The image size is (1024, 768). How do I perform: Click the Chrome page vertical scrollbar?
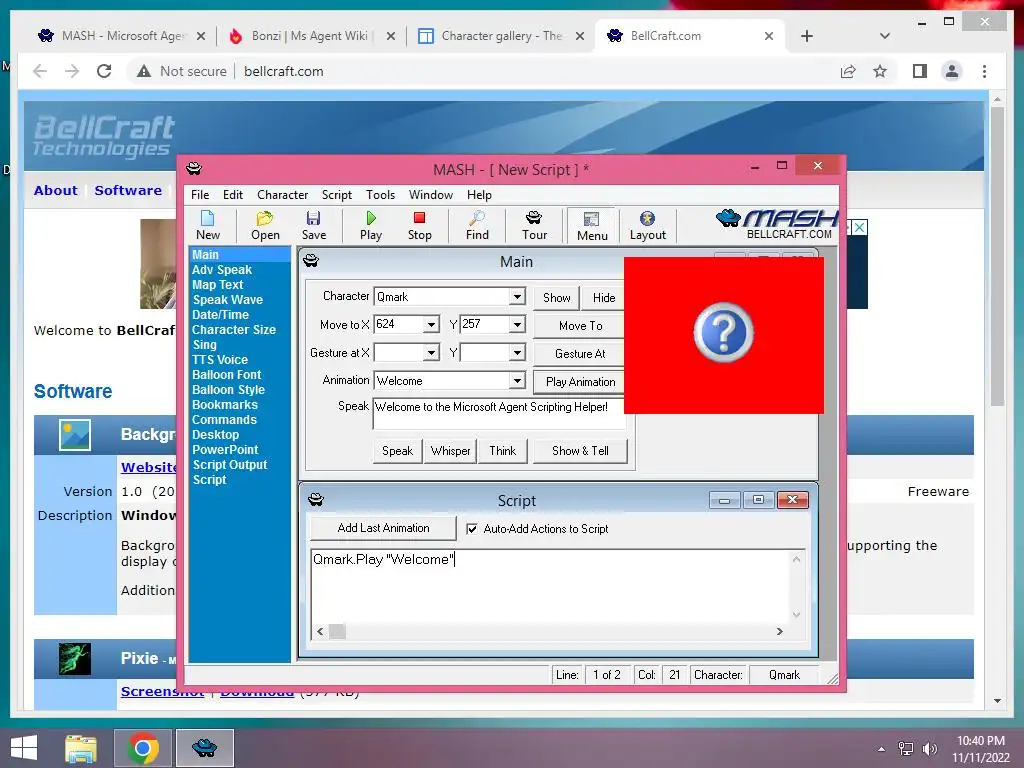(997, 255)
